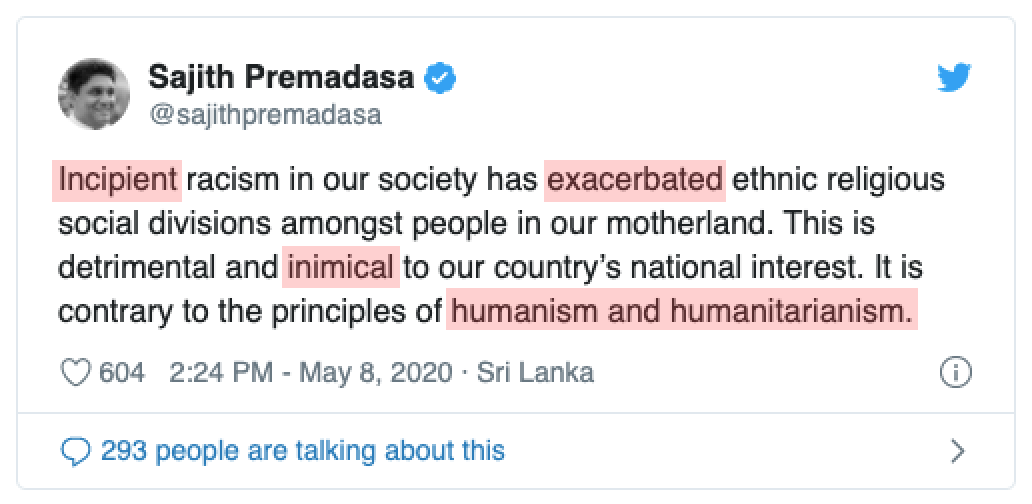Open "293 people are talking about this"
Viewport: 1032px width, 504px height.
(x=303, y=451)
